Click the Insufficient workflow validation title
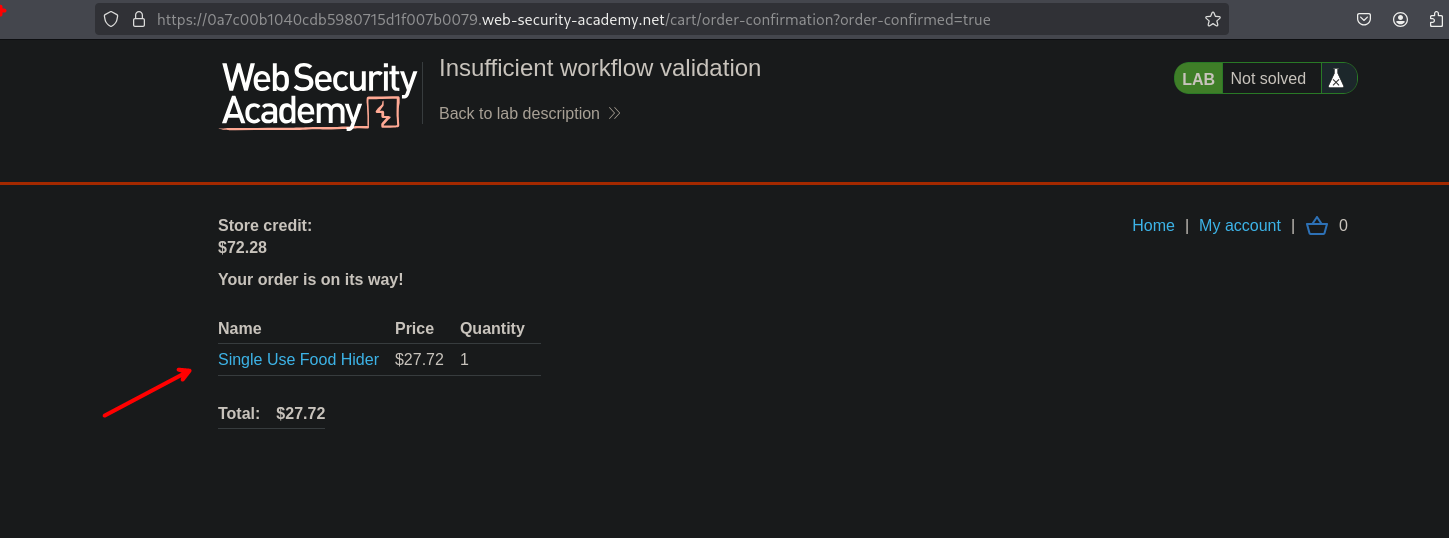The image size is (1449, 538). pos(600,68)
